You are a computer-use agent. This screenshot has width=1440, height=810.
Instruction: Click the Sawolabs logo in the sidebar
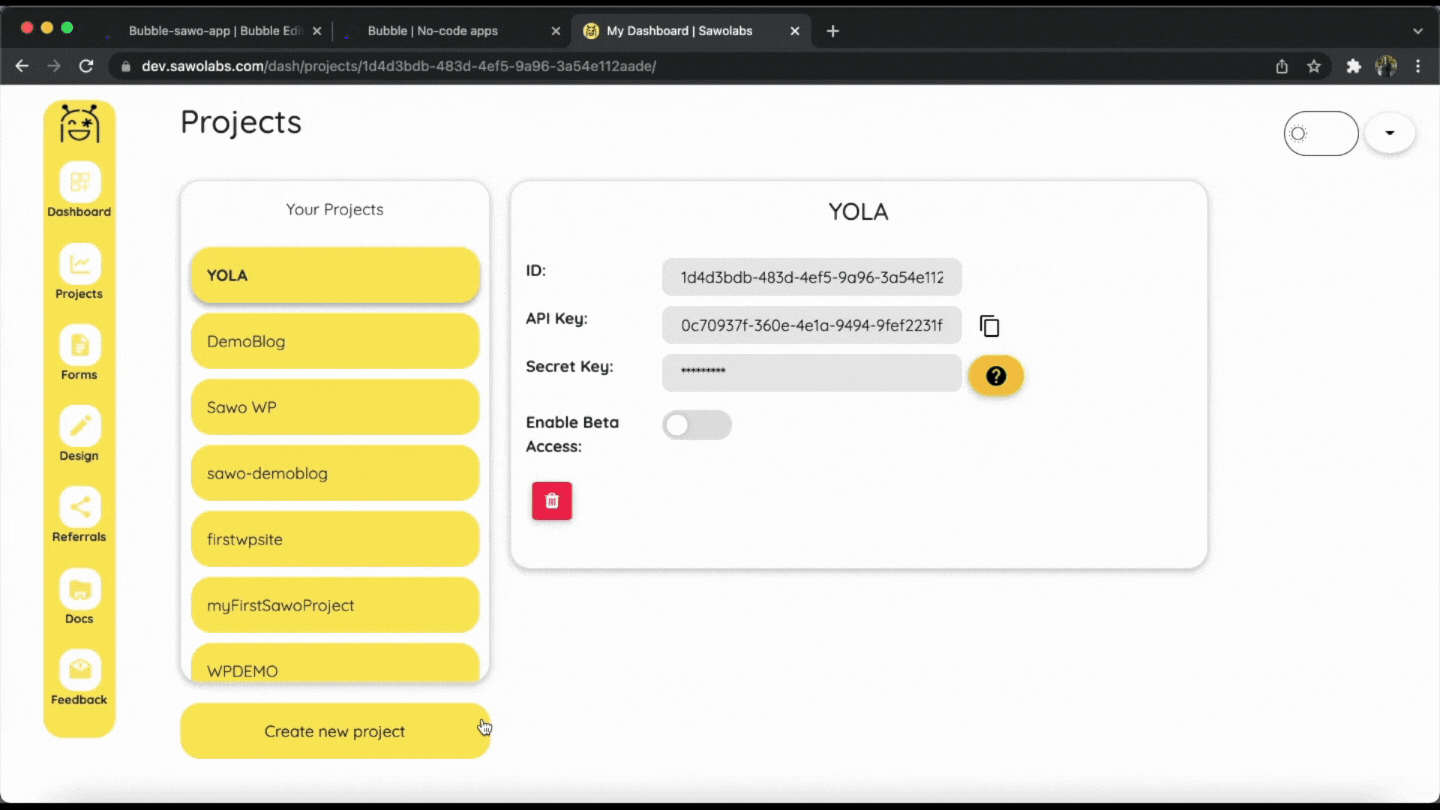(79, 124)
